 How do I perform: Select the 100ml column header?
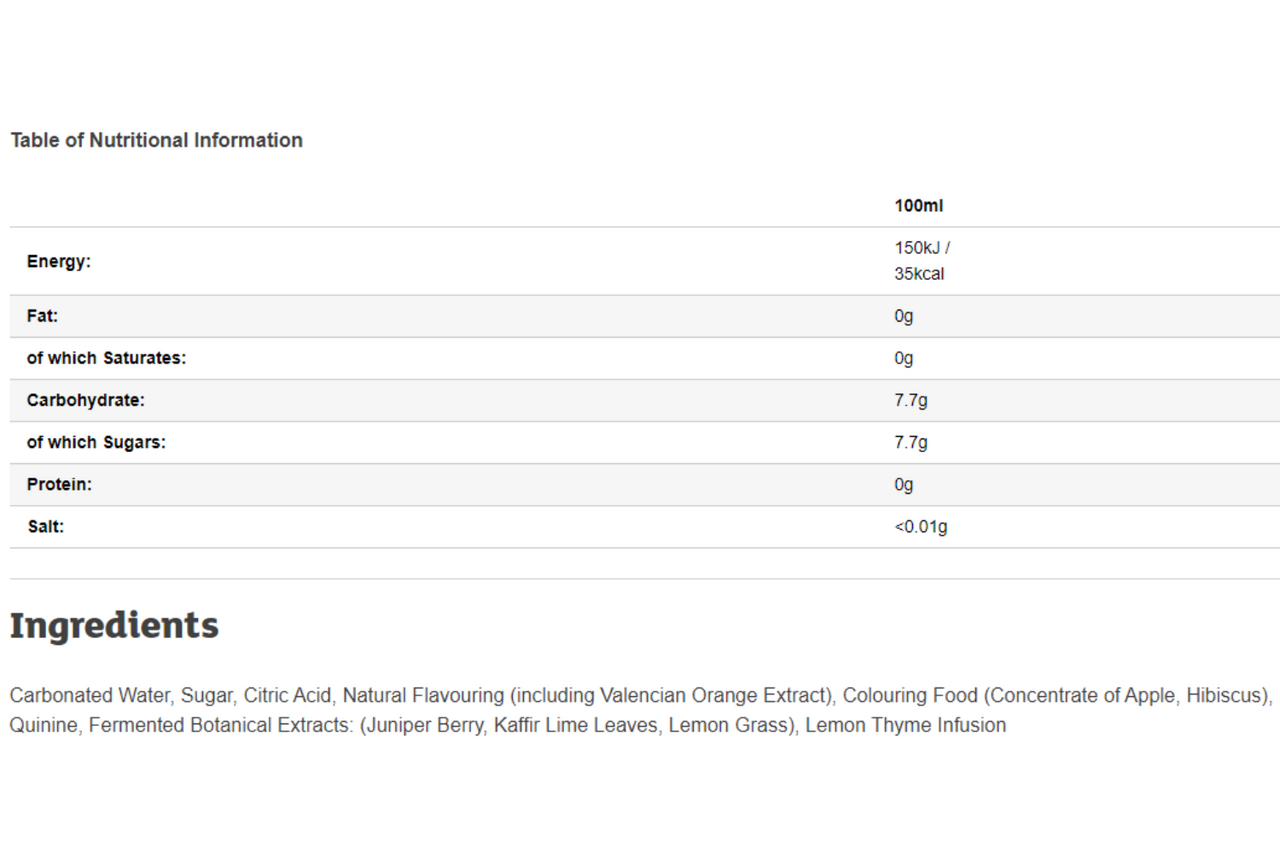pos(918,206)
